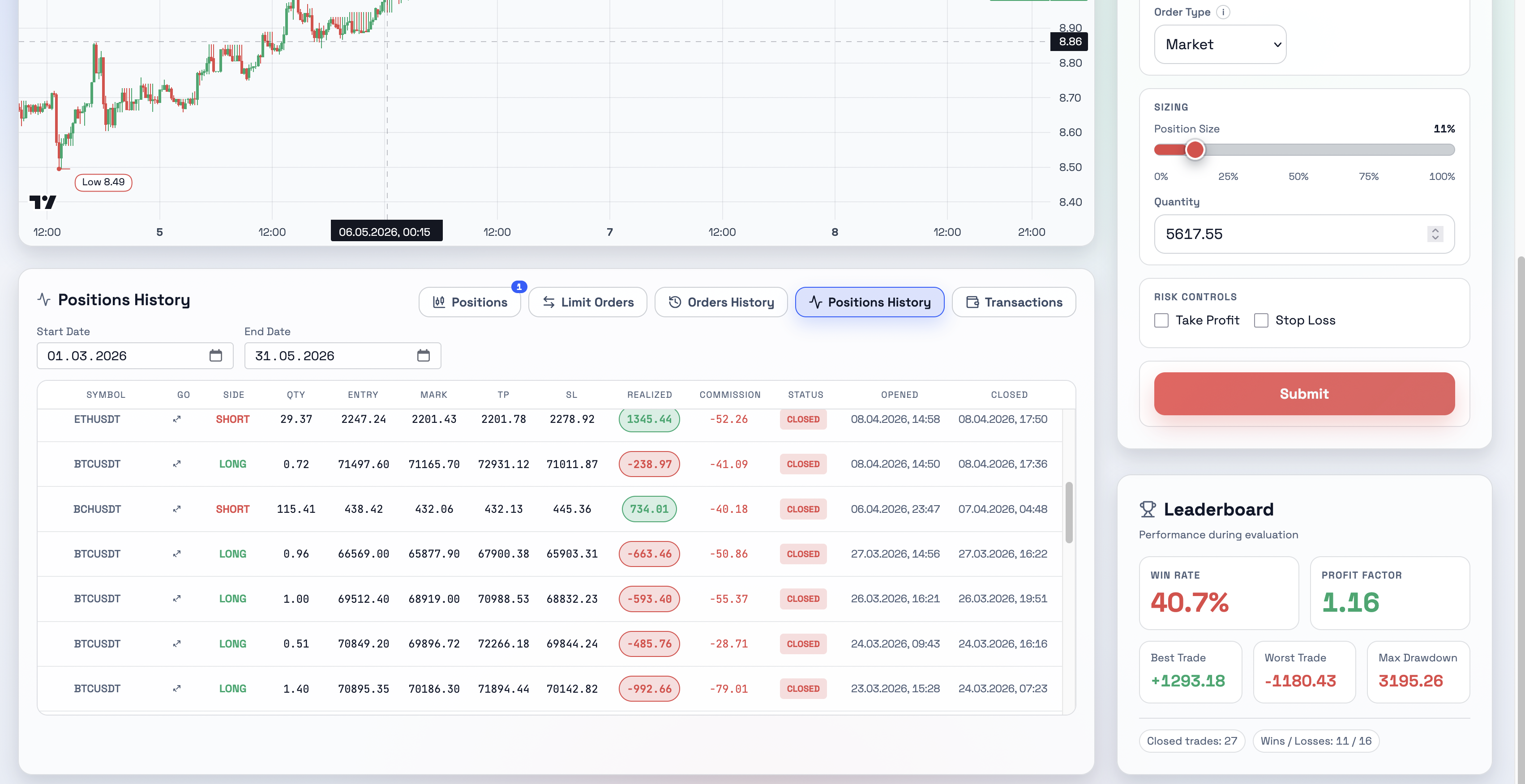Click the Order Type info icon

pyautogui.click(x=1223, y=12)
